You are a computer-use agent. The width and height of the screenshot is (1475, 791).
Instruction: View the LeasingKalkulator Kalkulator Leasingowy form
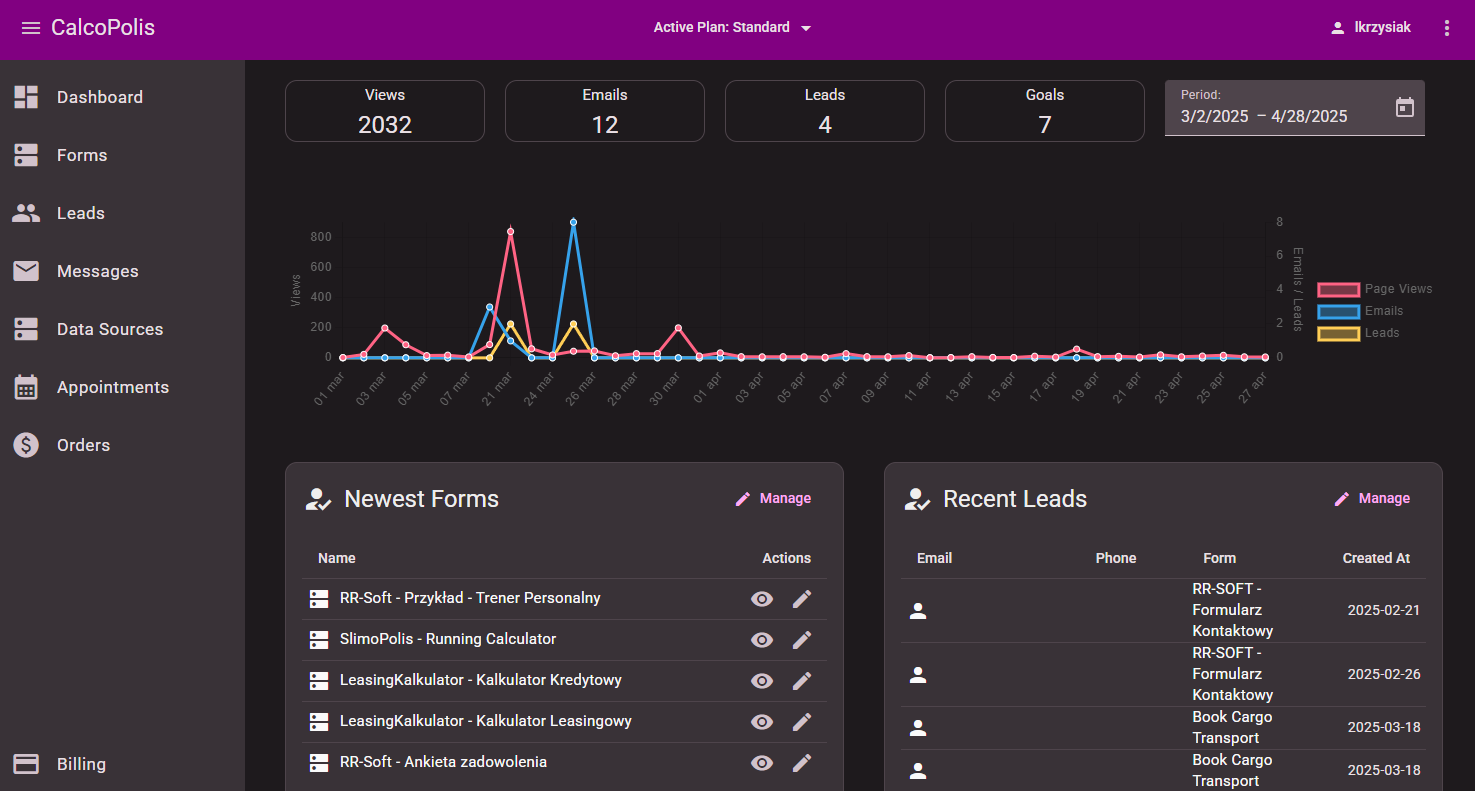pos(762,722)
